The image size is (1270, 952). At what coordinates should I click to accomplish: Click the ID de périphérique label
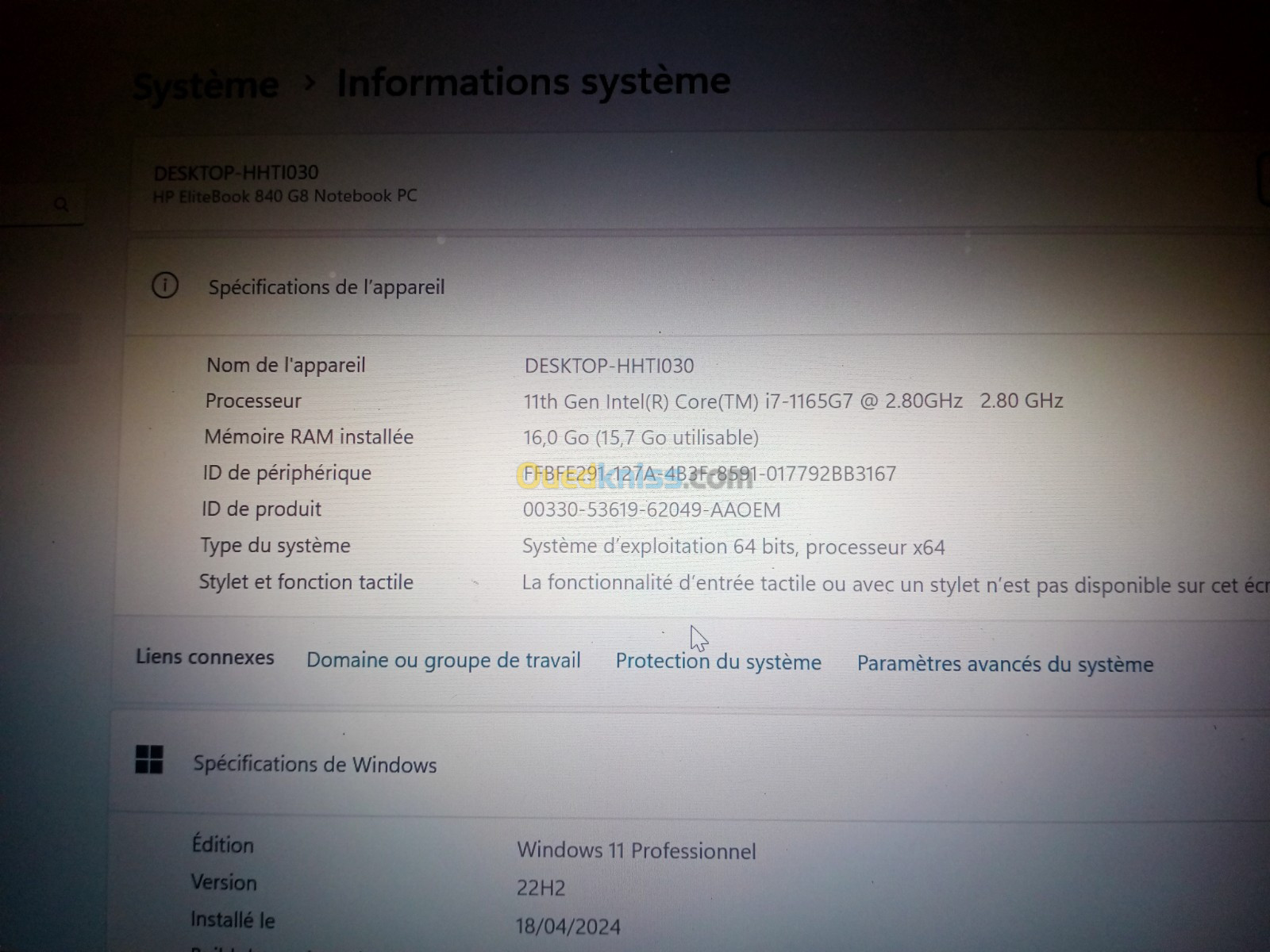point(287,473)
